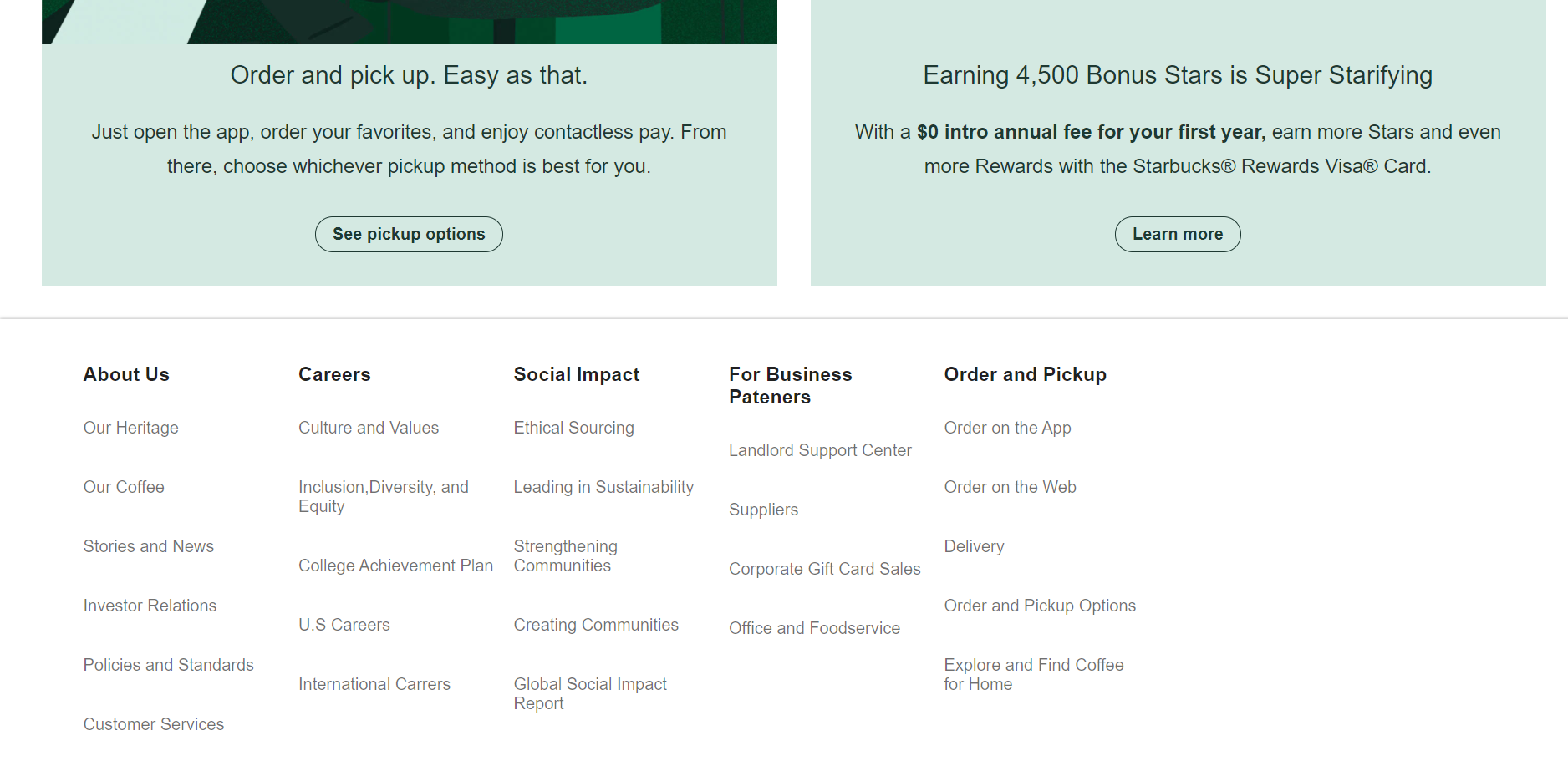Screen dimensions: 1568x776
Task: Open Explore and Find Coffee for Home
Action: click(1033, 674)
